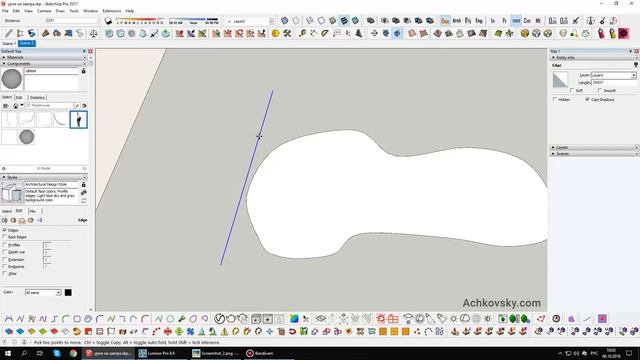Select Arch unit format
The height and width of the screenshot is (360, 640).
tap(457, 20)
